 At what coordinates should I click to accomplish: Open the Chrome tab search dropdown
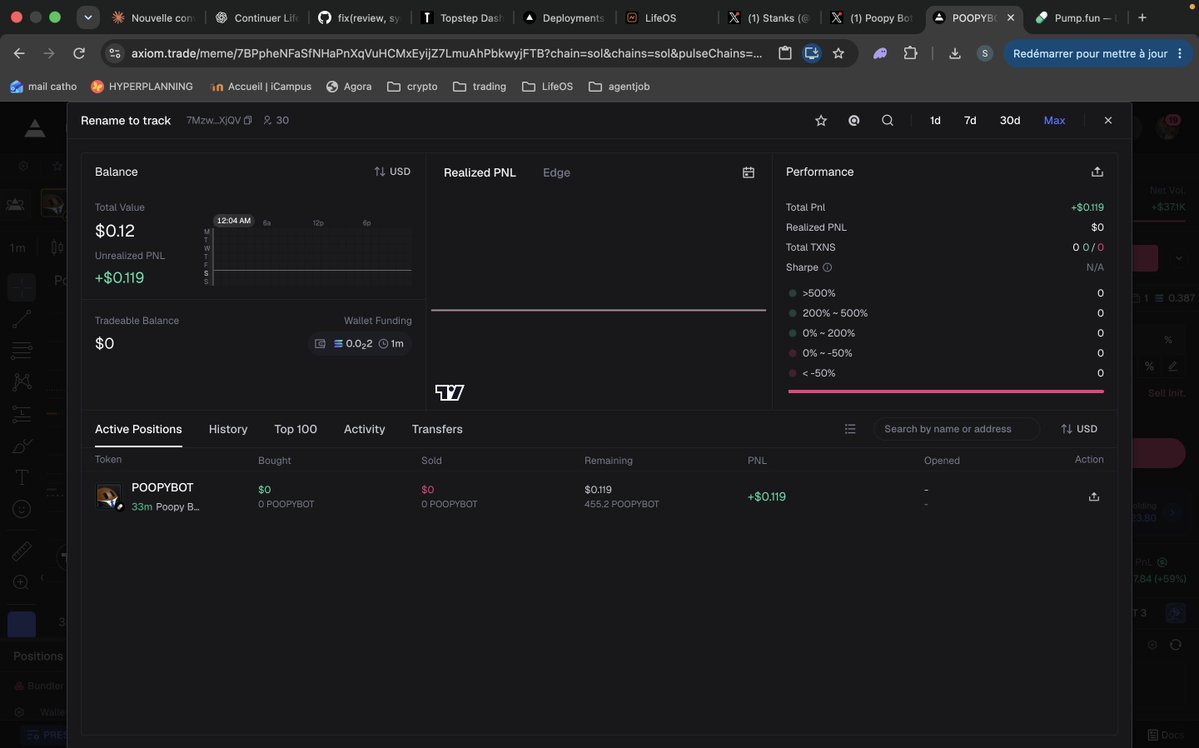pyautogui.click(x=88, y=18)
